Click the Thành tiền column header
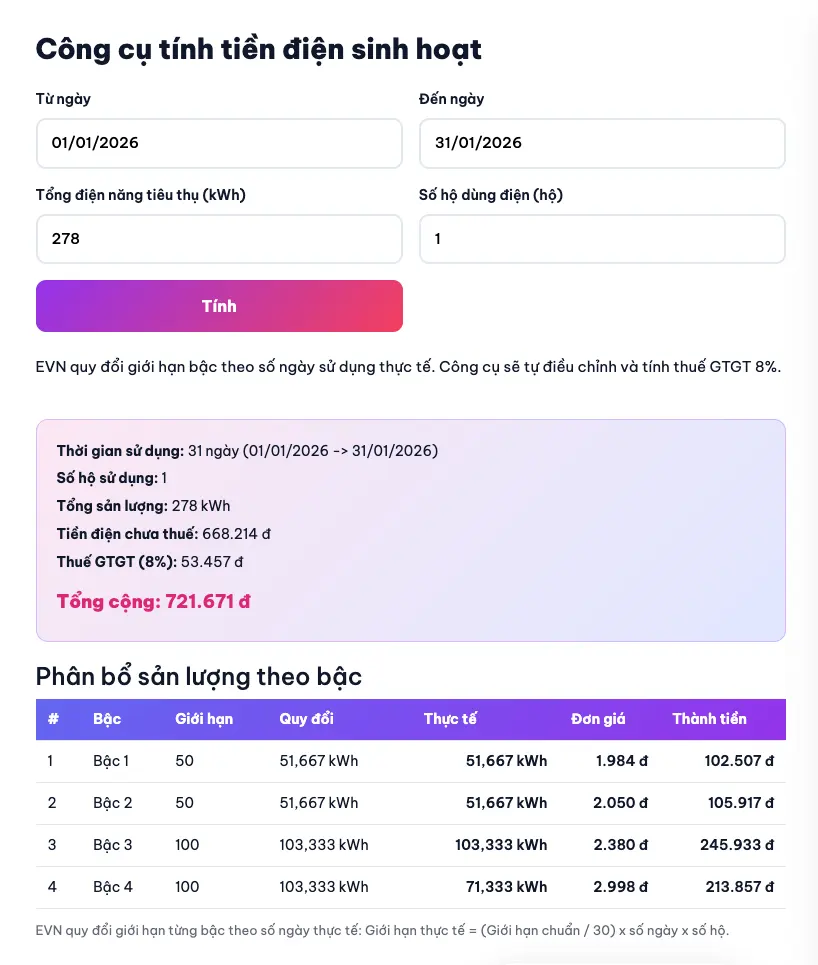818x965 pixels. pos(709,719)
